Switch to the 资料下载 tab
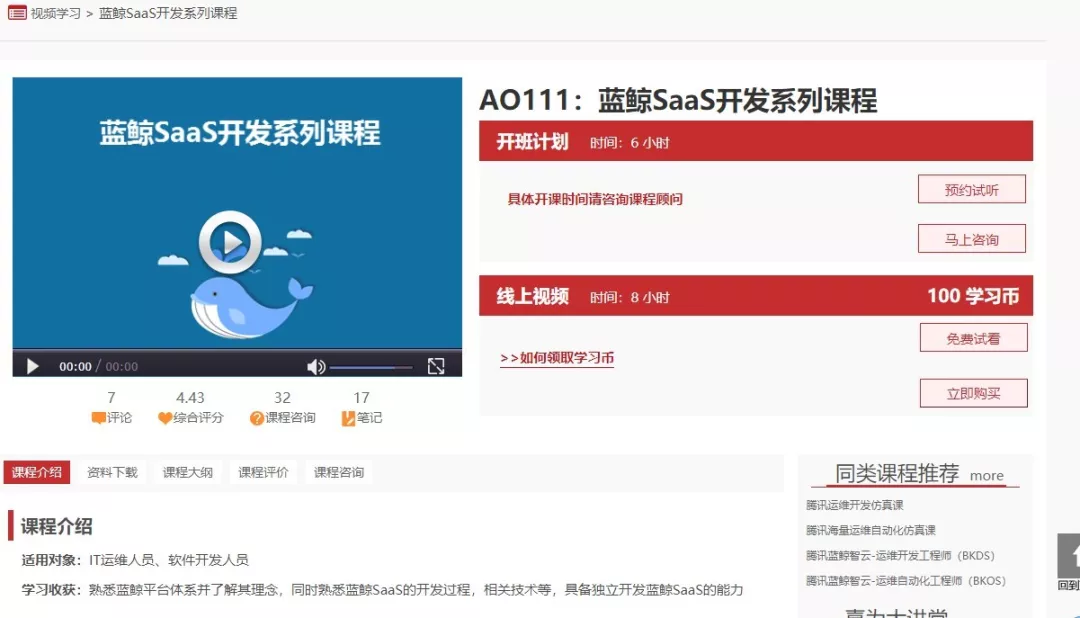Viewport: 1080px width, 618px height. [111, 471]
